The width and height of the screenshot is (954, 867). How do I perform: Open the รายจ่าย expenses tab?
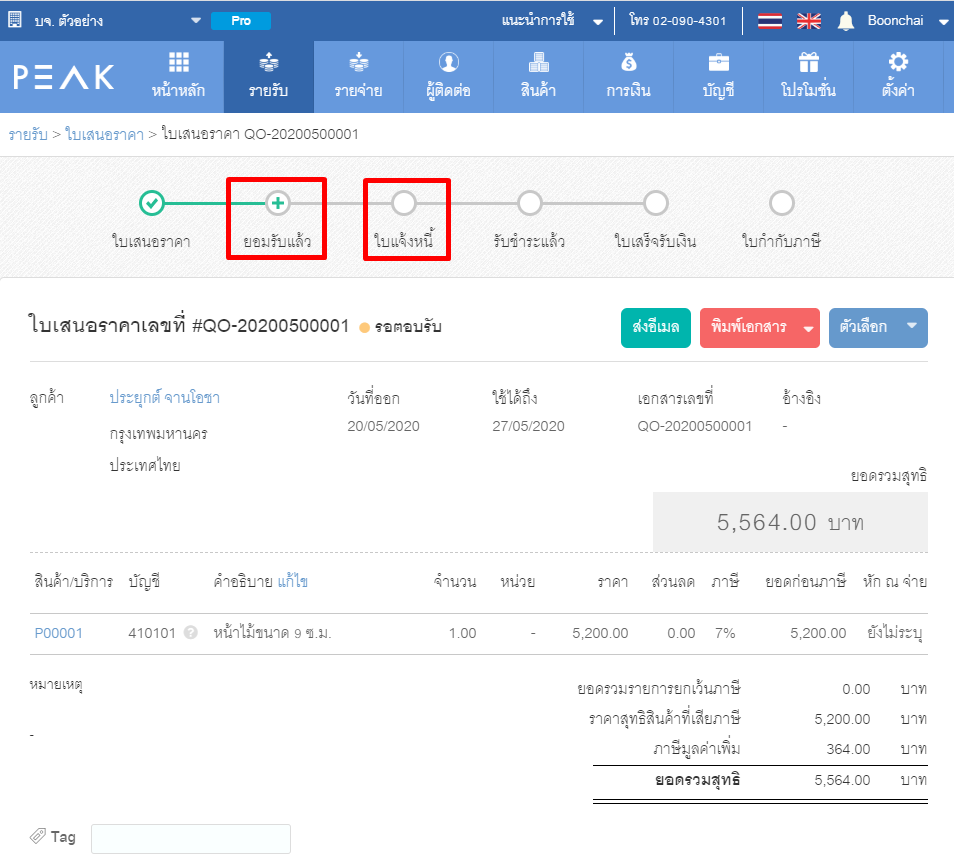(x=358, y=76)
